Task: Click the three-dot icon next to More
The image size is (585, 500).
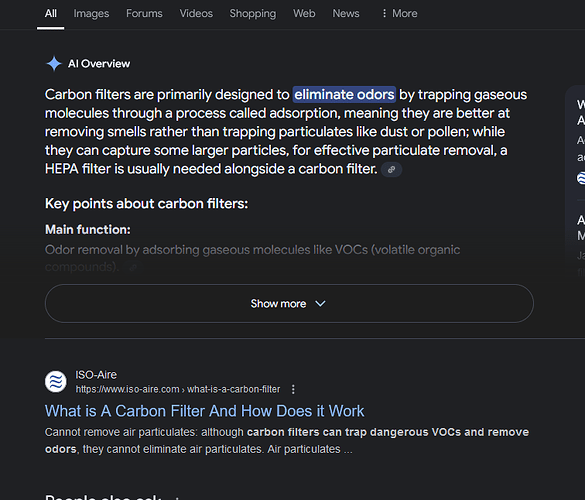Action: pos(384,13)
